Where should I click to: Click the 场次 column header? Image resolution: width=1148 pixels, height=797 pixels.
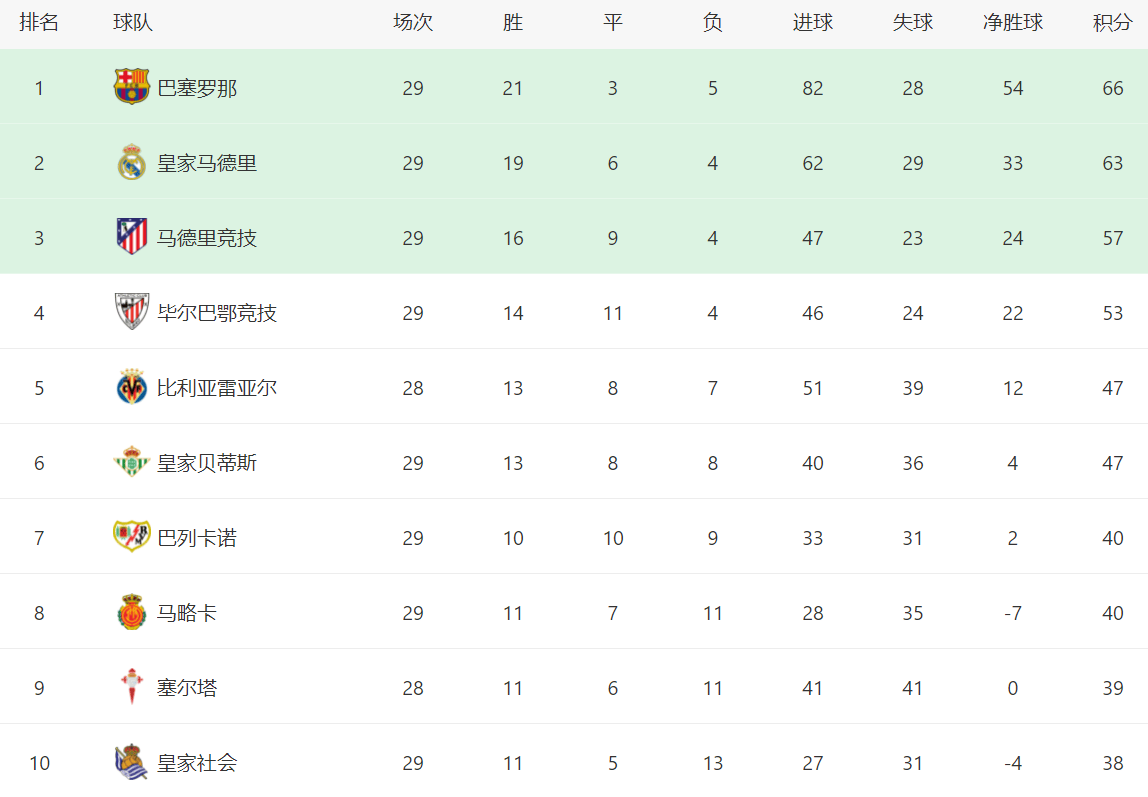[413, 23]
